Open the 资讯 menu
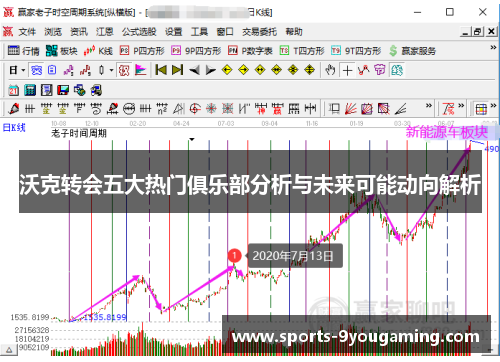 click(79, 32)
